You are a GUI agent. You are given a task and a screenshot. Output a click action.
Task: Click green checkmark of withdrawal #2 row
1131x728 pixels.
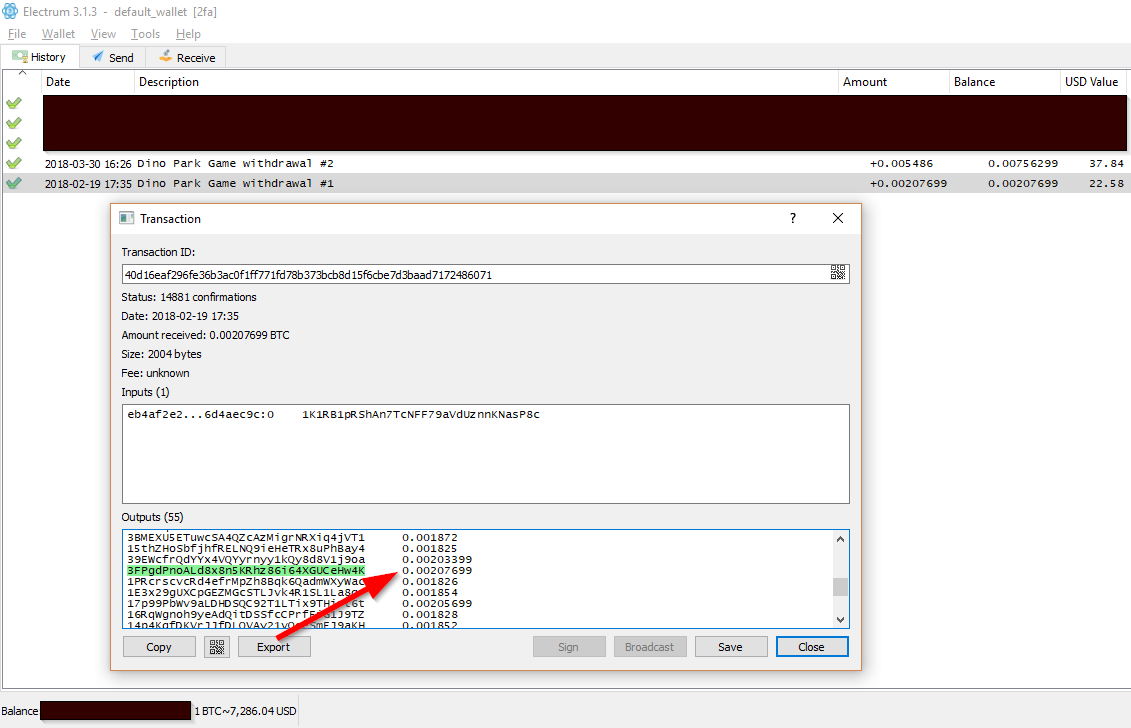(14, 163)
